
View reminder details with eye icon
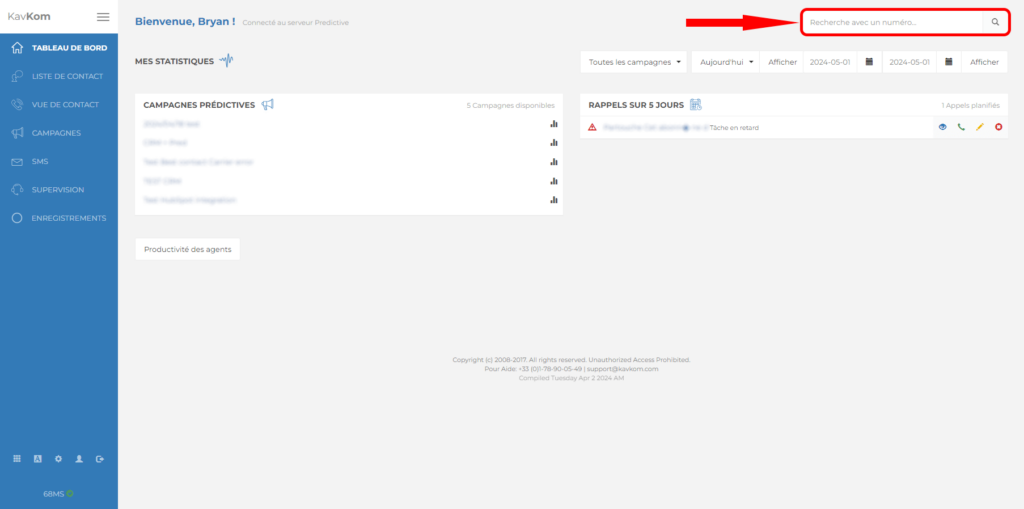(942, 127)
